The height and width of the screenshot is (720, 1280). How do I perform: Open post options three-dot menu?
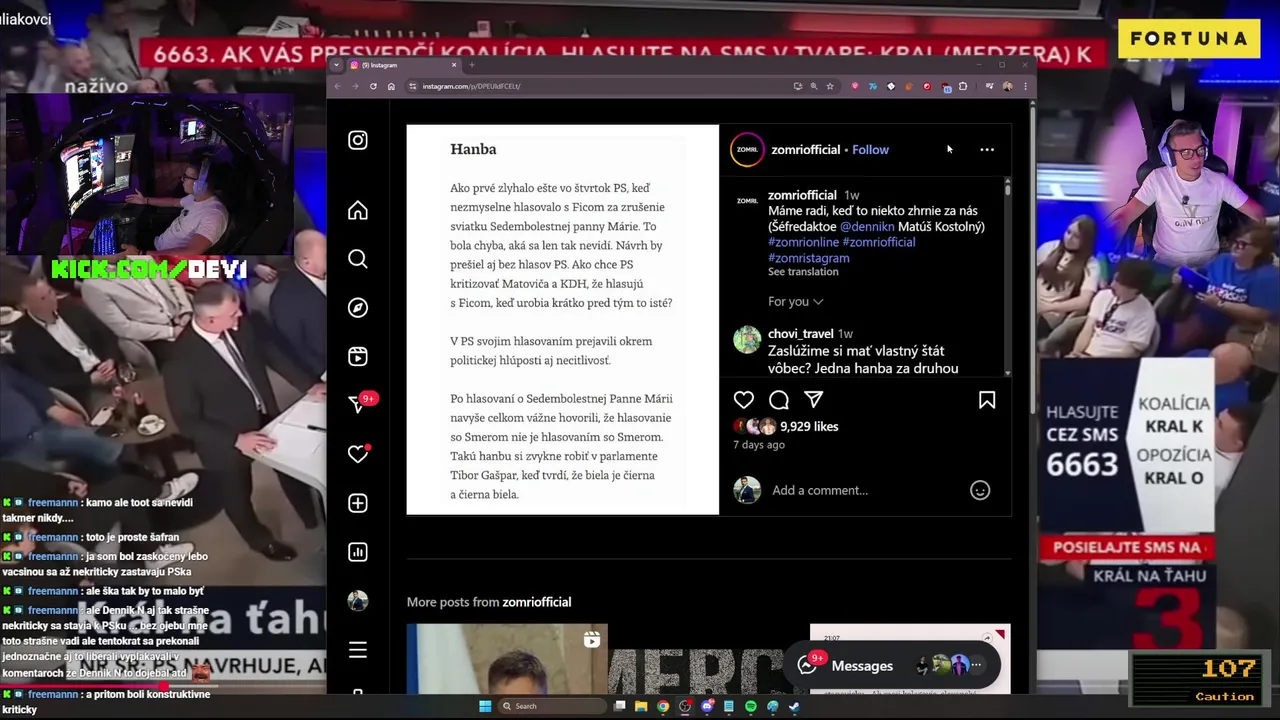pyautogui.click(x=987, y=149)
